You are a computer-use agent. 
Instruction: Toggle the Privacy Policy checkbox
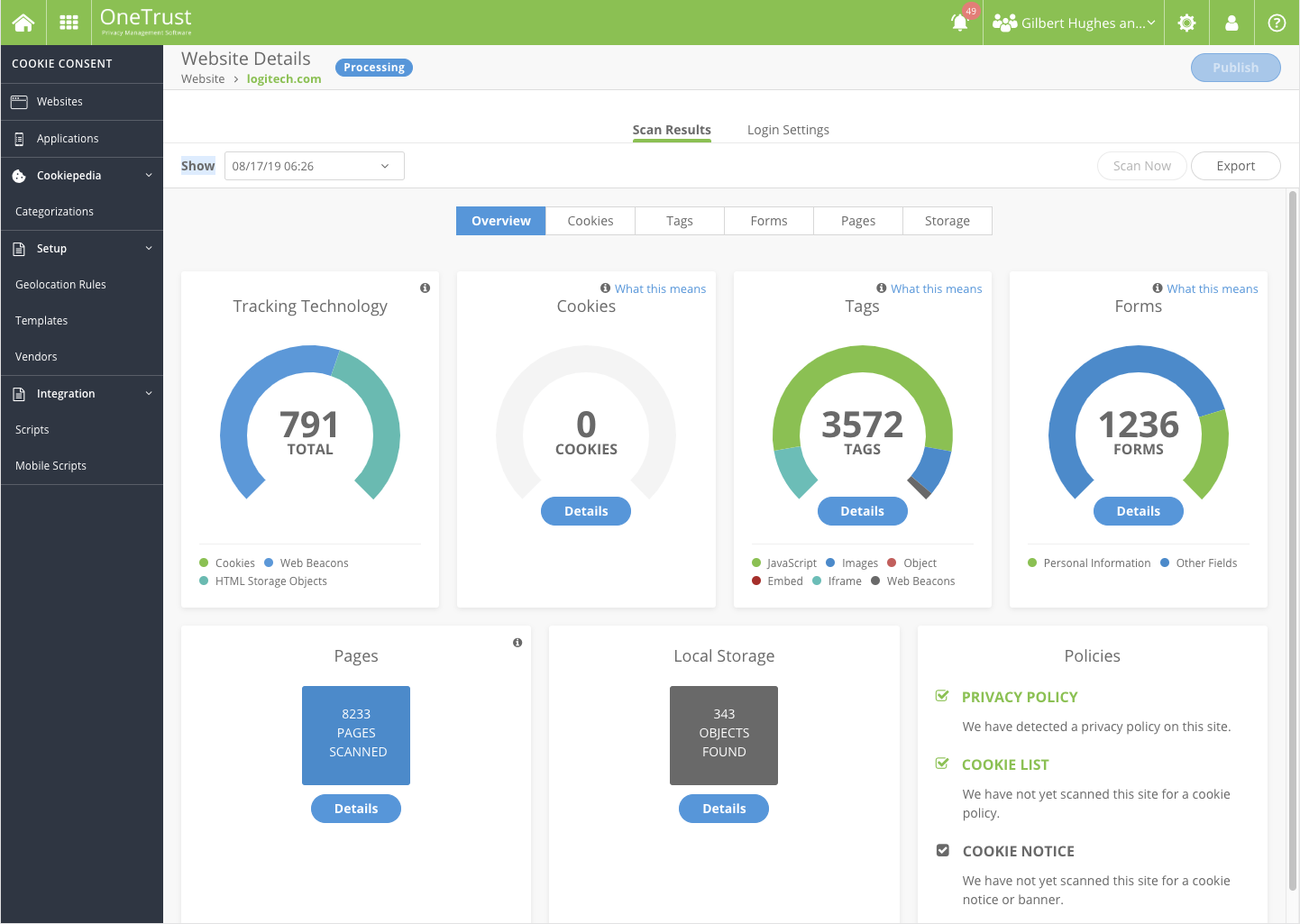(x=942, y=696)
